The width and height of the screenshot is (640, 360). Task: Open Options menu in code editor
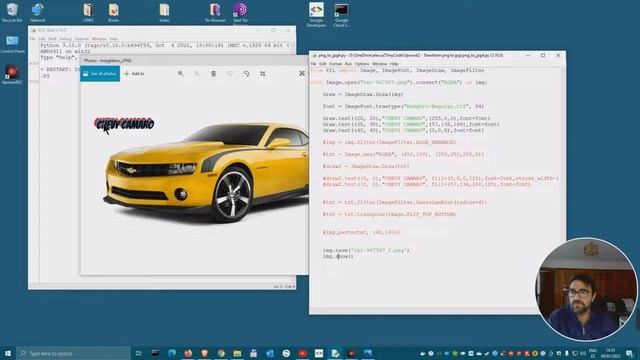pyautogui.click(x=362, y=64)
